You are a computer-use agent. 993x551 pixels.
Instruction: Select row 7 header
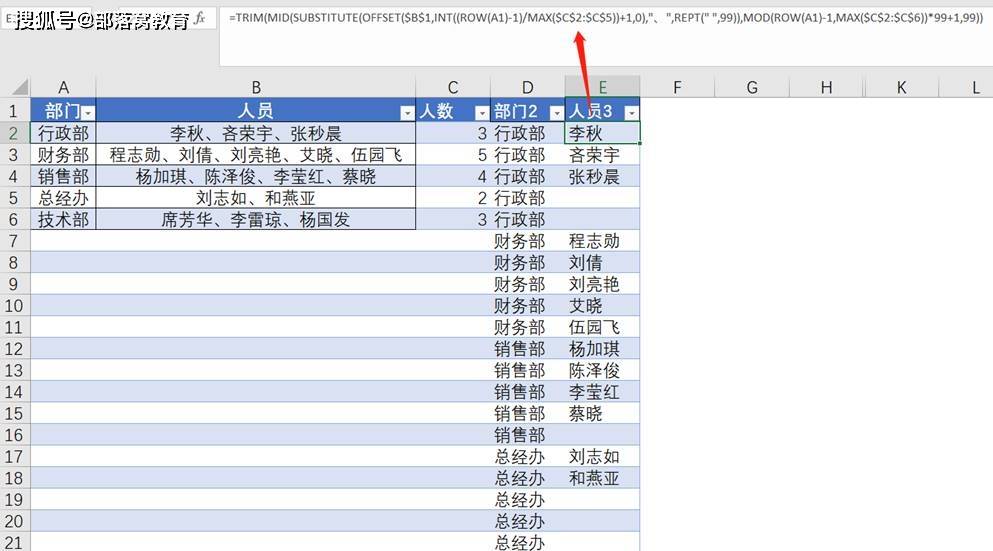[15, 241]
